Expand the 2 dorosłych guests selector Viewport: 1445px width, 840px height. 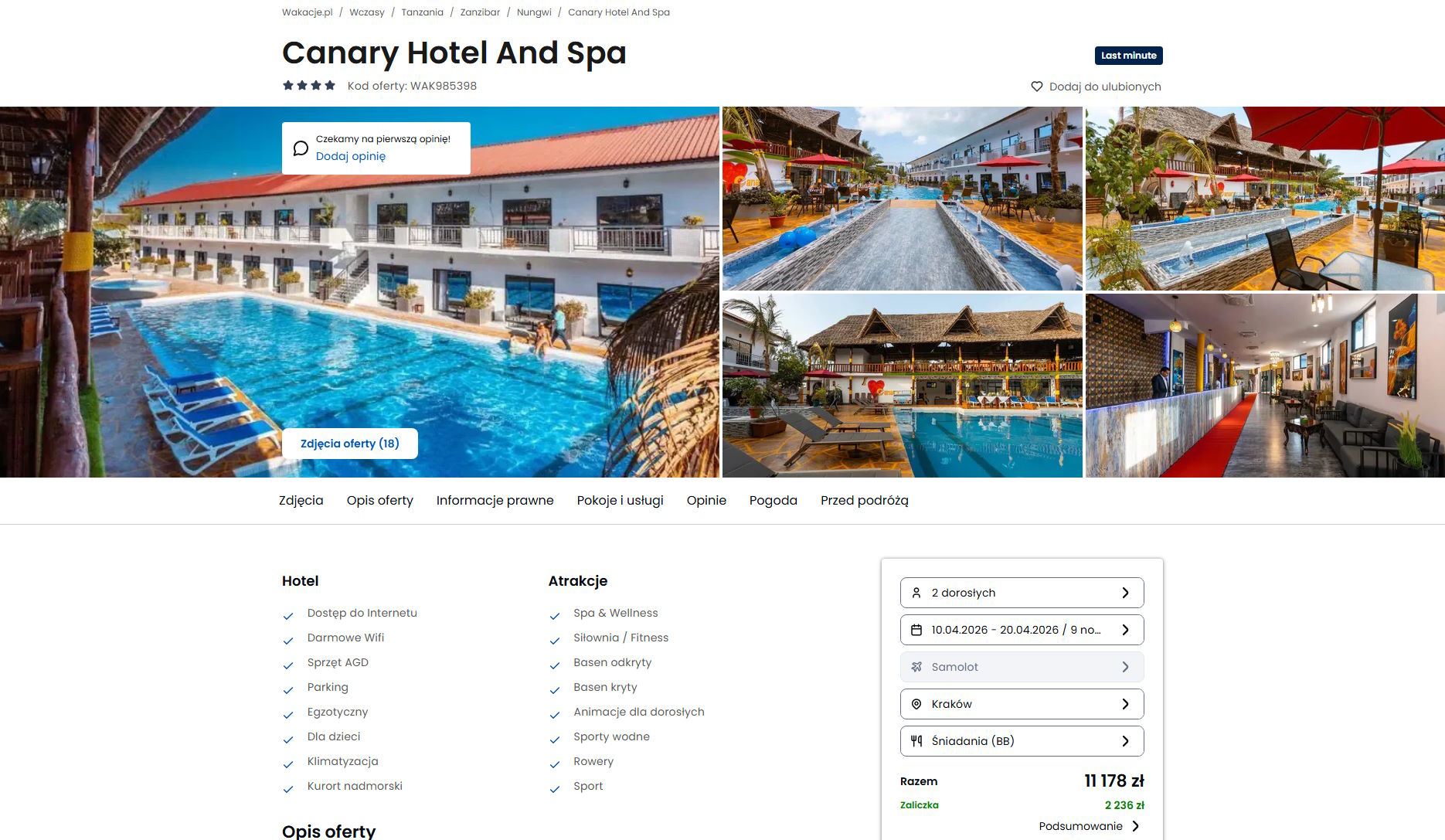click(1022, 593)
